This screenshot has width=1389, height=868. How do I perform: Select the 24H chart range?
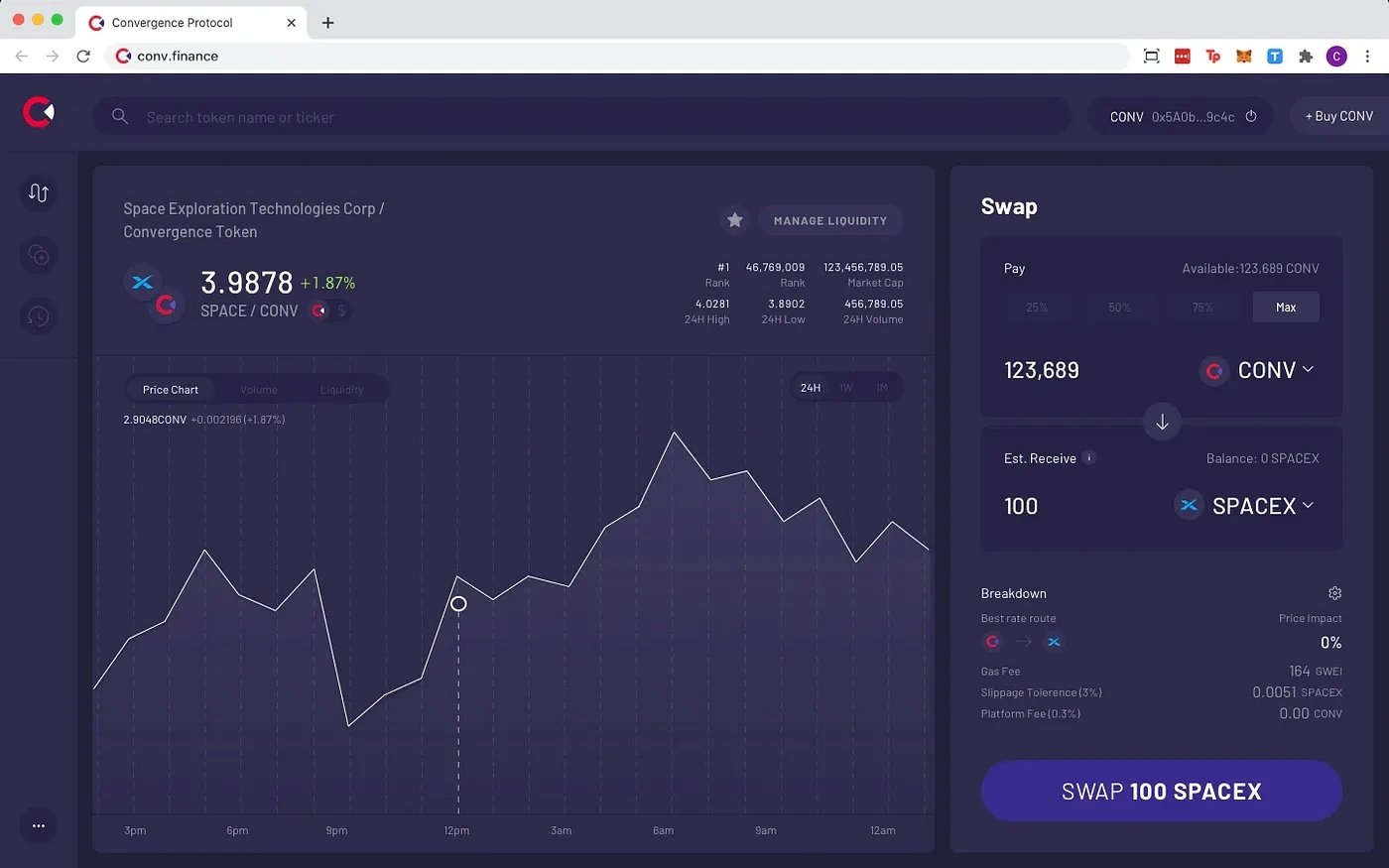tap(811, 388)
